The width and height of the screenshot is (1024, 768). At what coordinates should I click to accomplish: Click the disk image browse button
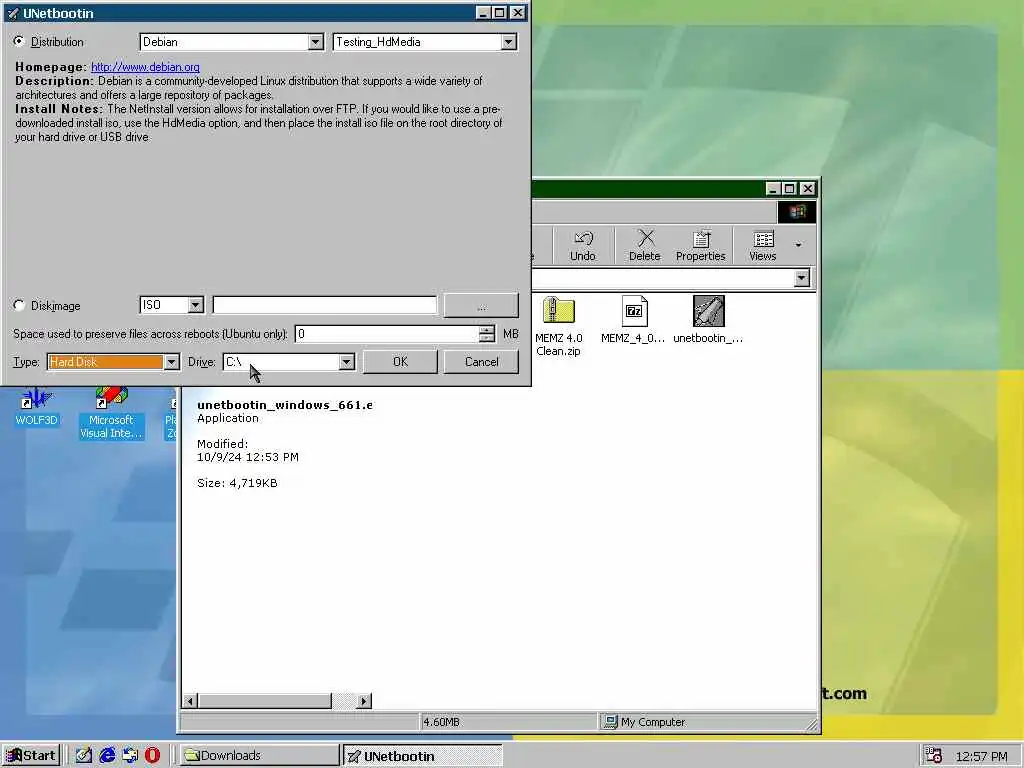point(481,305)
